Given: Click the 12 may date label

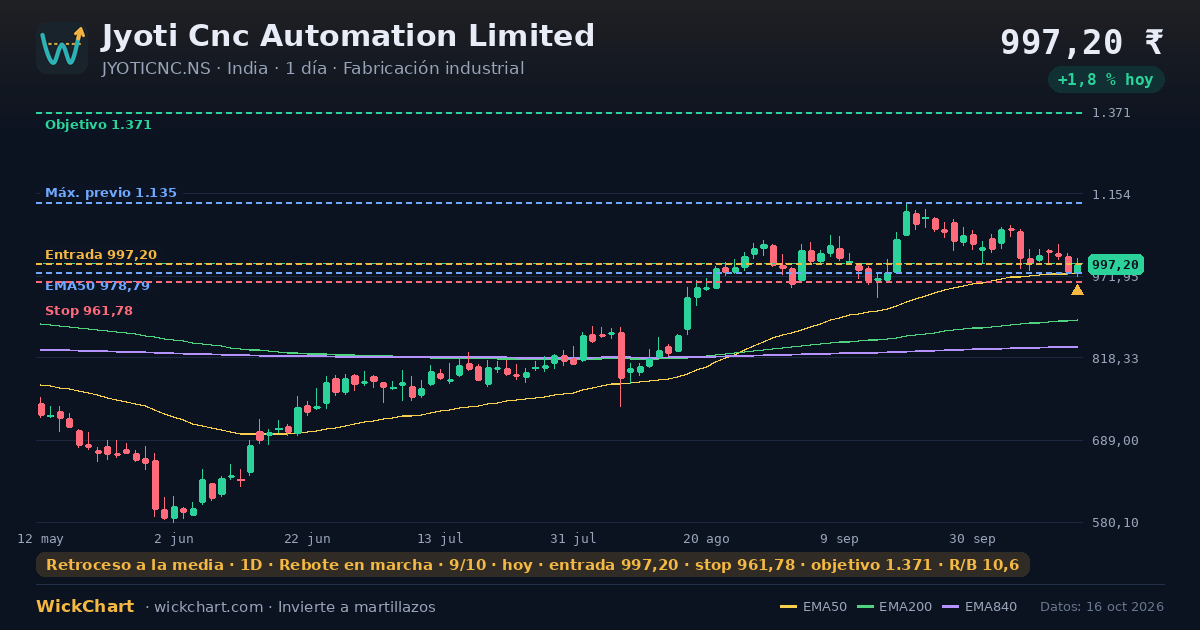Looking at the screenshot, I should coord(40,539).
